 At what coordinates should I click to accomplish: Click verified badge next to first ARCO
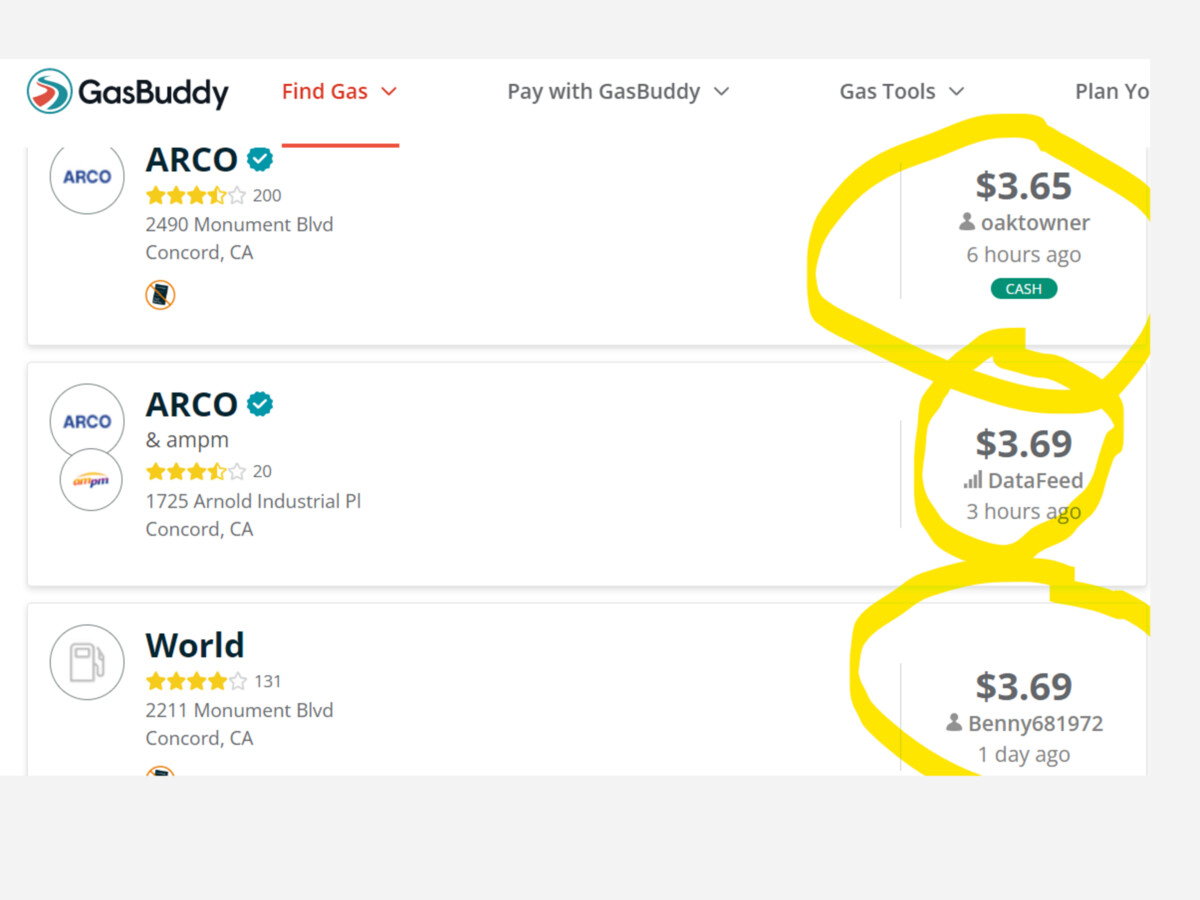(x=260, y=159)
